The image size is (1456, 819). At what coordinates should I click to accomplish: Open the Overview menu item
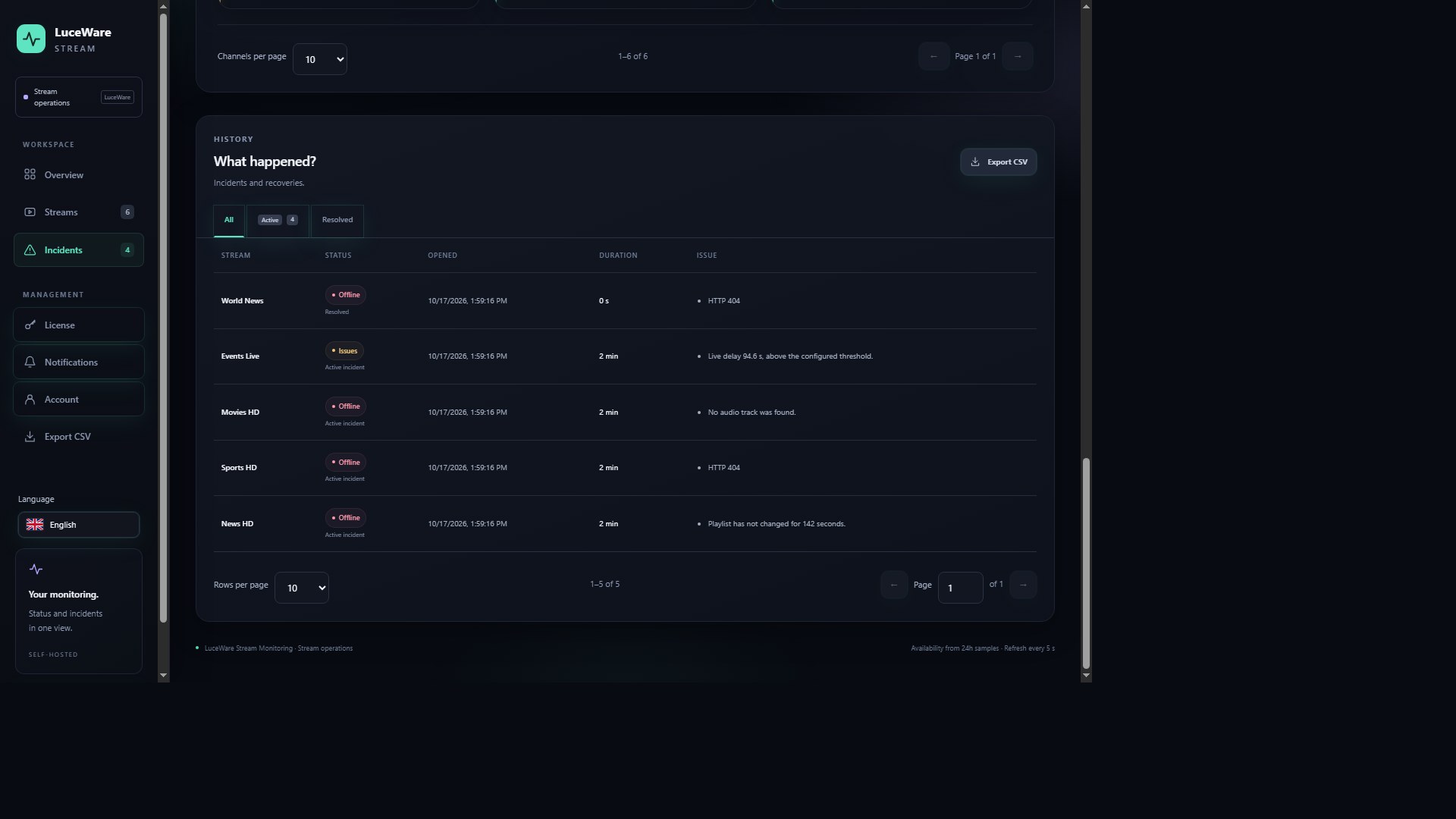click(x=79, y=175)
